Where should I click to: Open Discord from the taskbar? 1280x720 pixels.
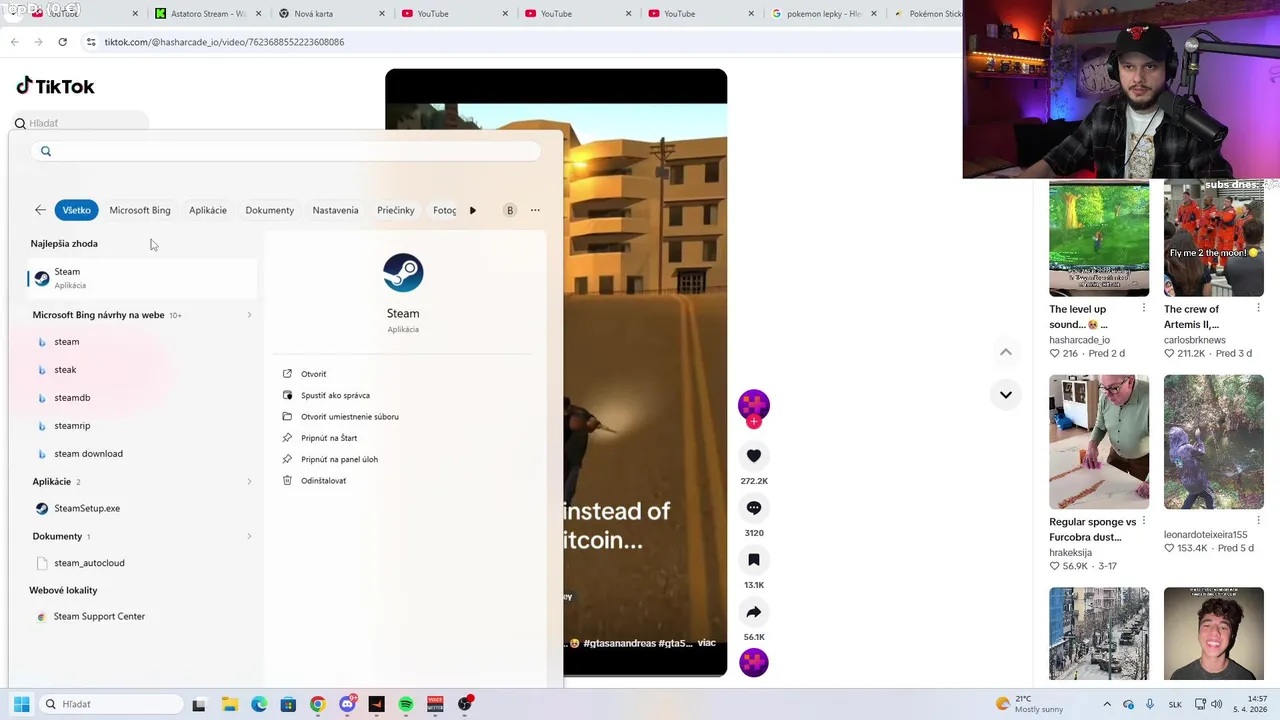tap(347, 704)
